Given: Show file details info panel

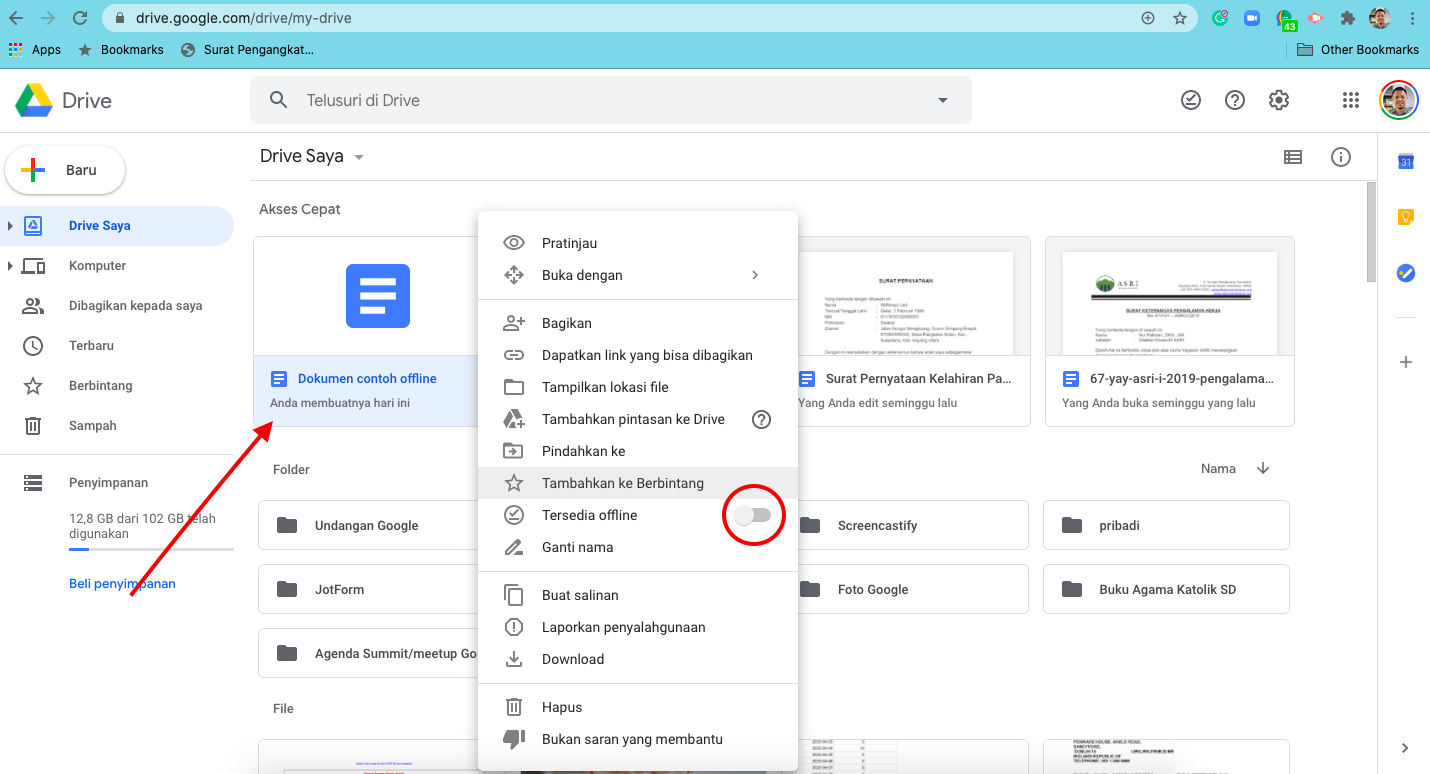Looking at the screenshot, I should tap(1341, 157).
